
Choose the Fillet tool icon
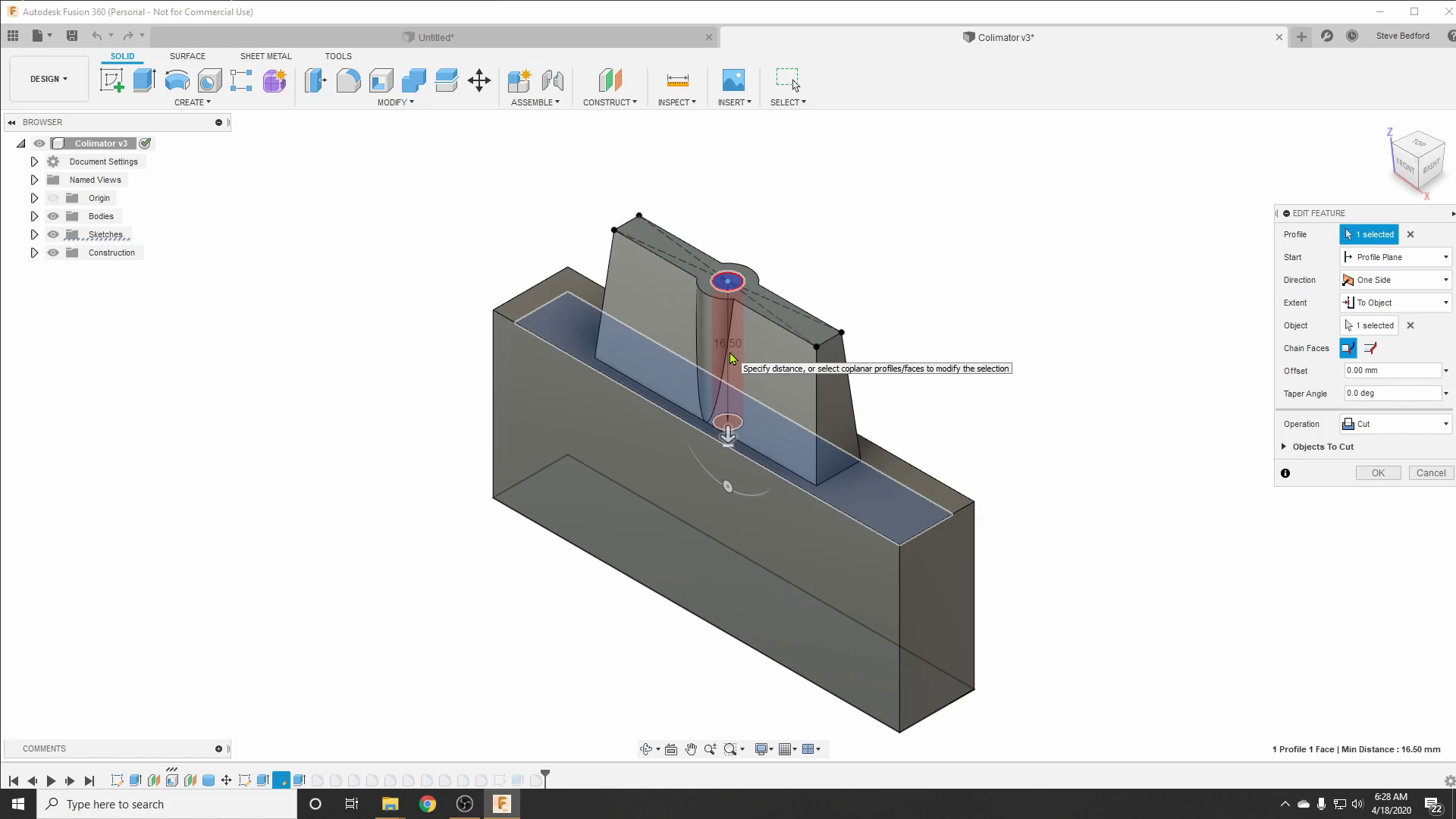(348, 80)
